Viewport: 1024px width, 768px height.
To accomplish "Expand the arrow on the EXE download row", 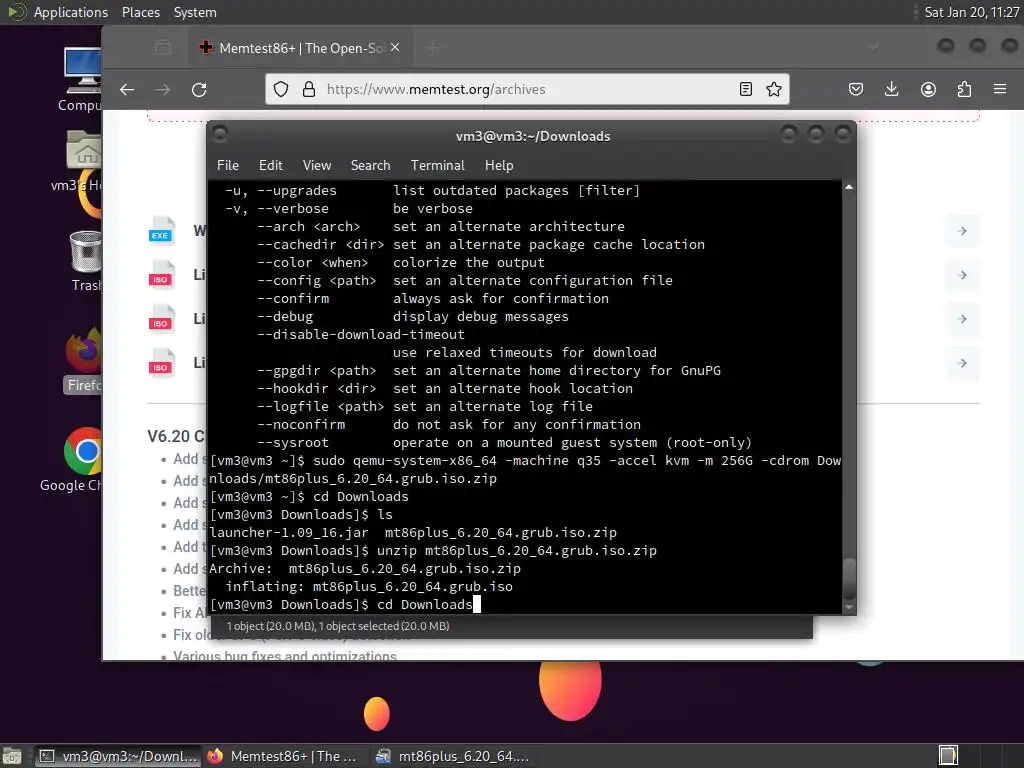I will coord(962,231).
